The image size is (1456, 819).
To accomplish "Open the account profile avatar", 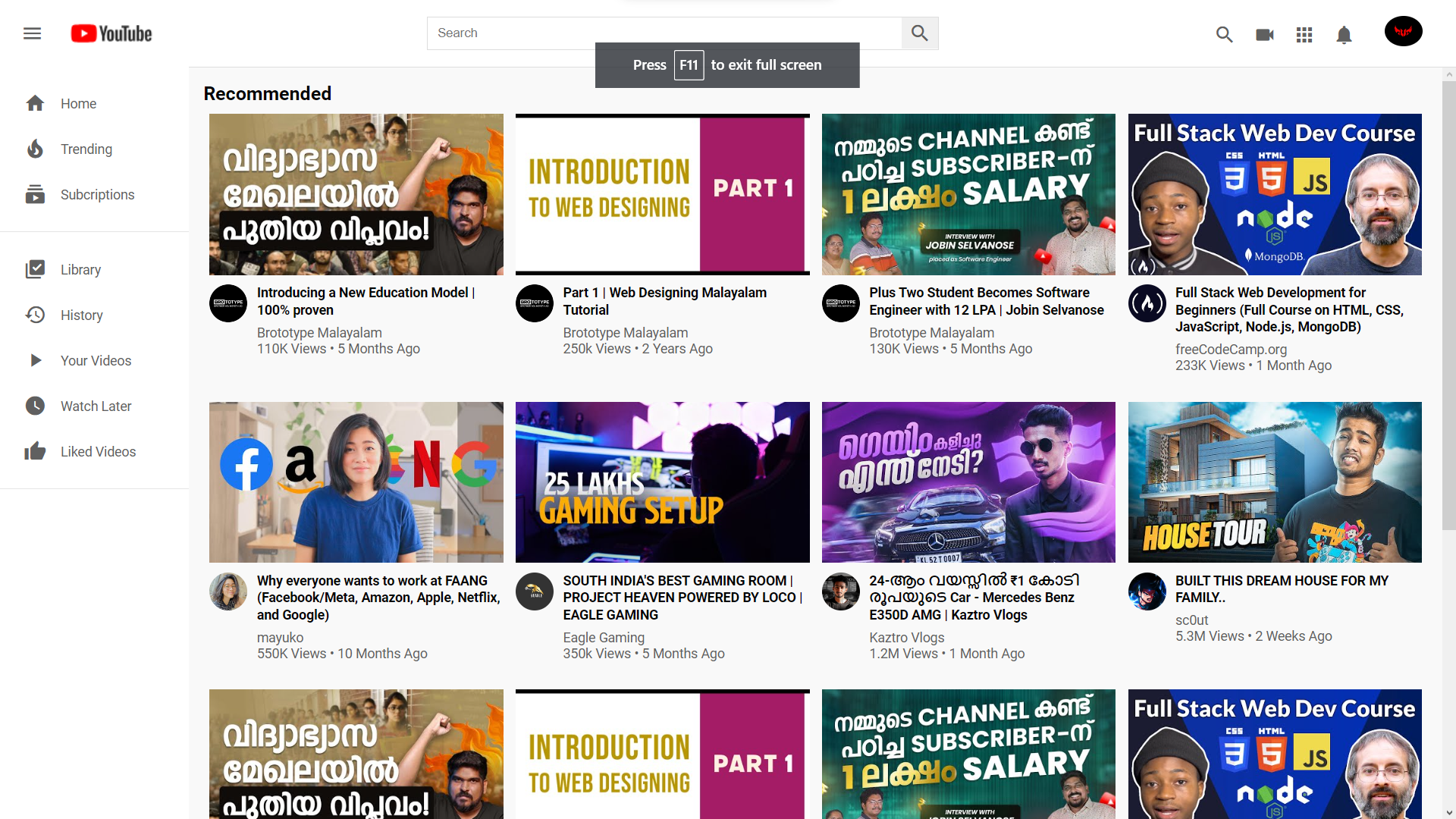I will pyautogui.click(x=1403, y=31).
